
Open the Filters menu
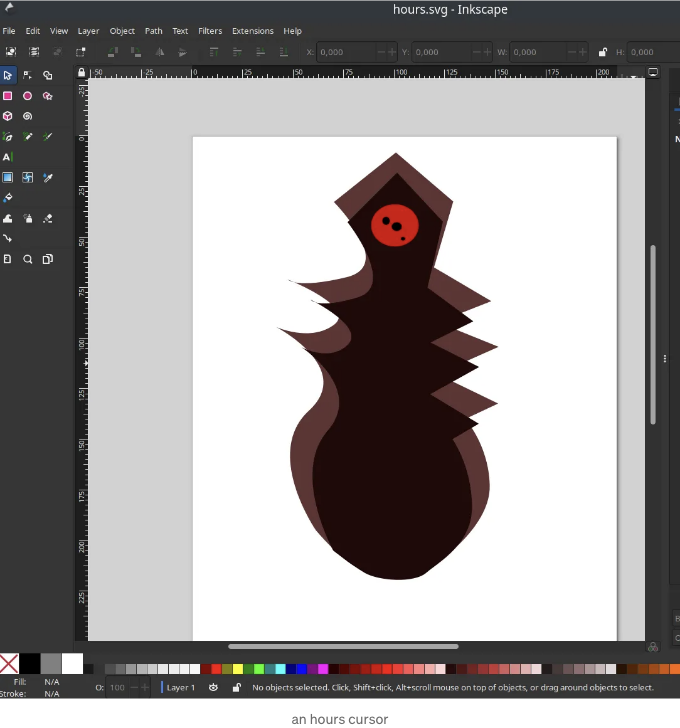[x=210, y=31]
